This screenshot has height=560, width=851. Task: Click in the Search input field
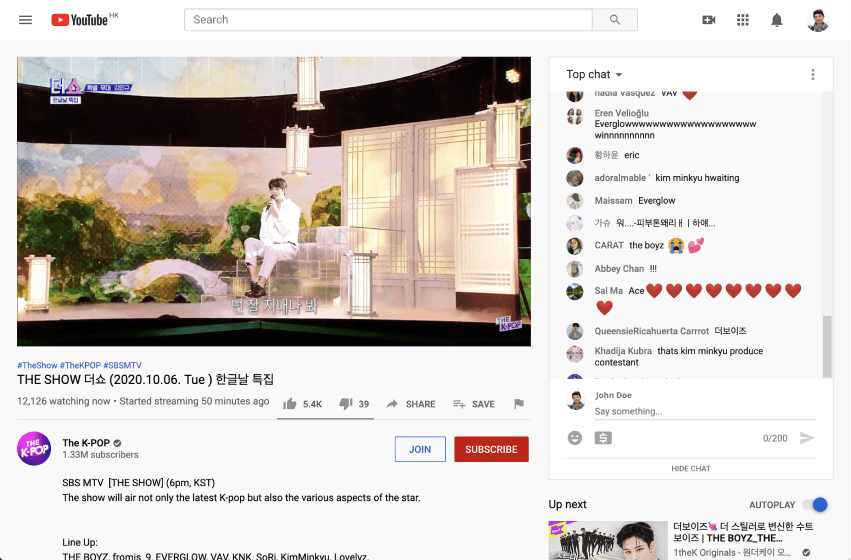click(x=389, y=20)
